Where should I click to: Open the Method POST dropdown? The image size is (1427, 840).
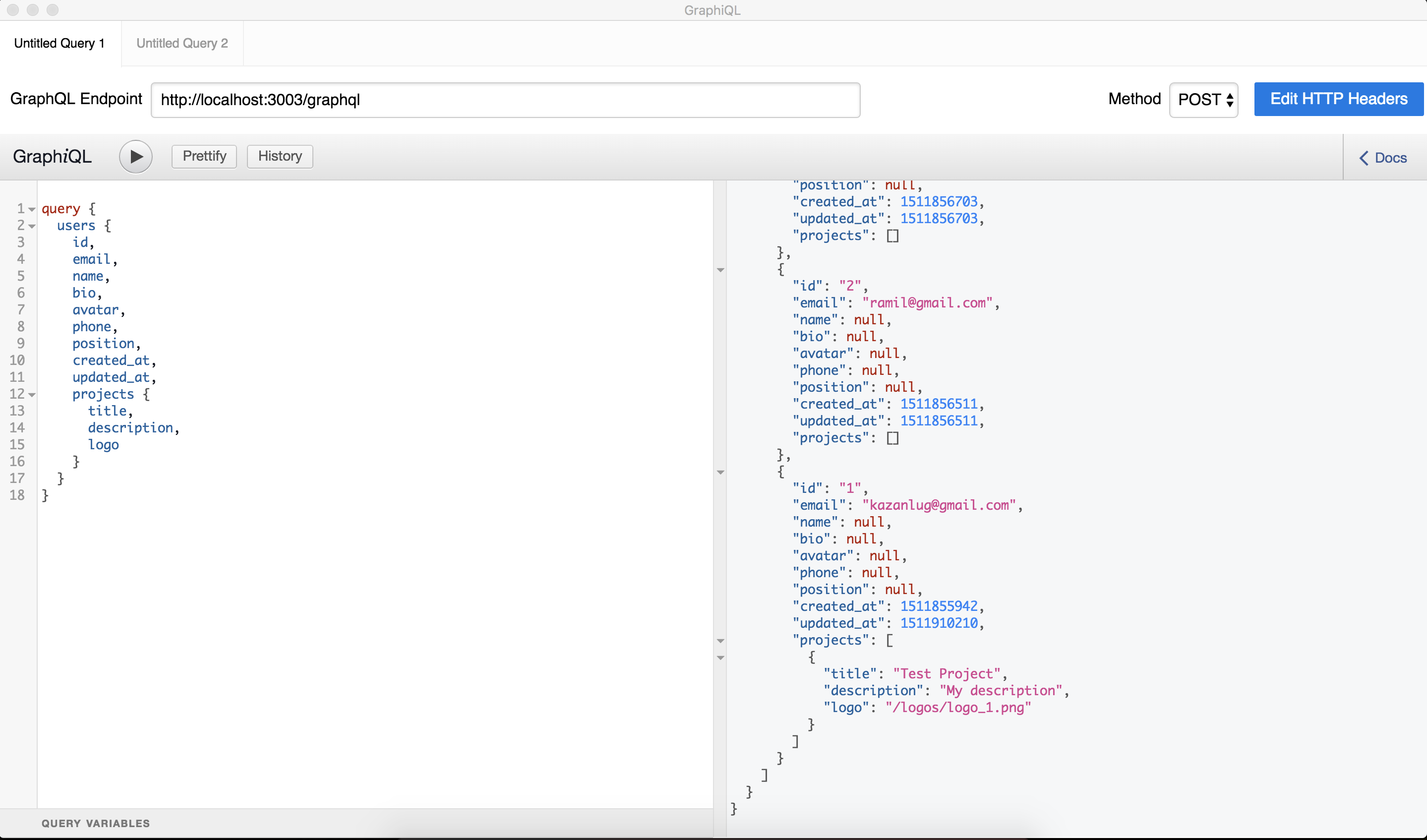click(1203, 100)
